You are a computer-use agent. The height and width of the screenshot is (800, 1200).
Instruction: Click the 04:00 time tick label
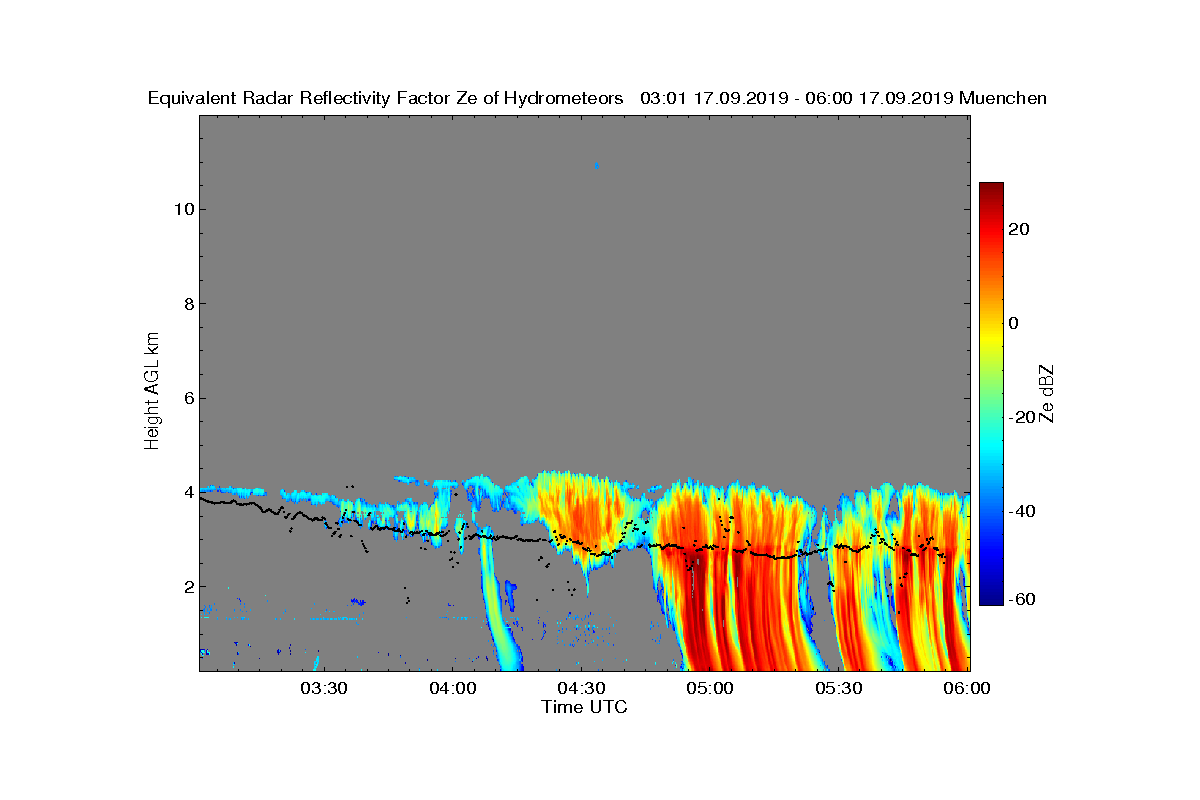[x=453, y=689]
